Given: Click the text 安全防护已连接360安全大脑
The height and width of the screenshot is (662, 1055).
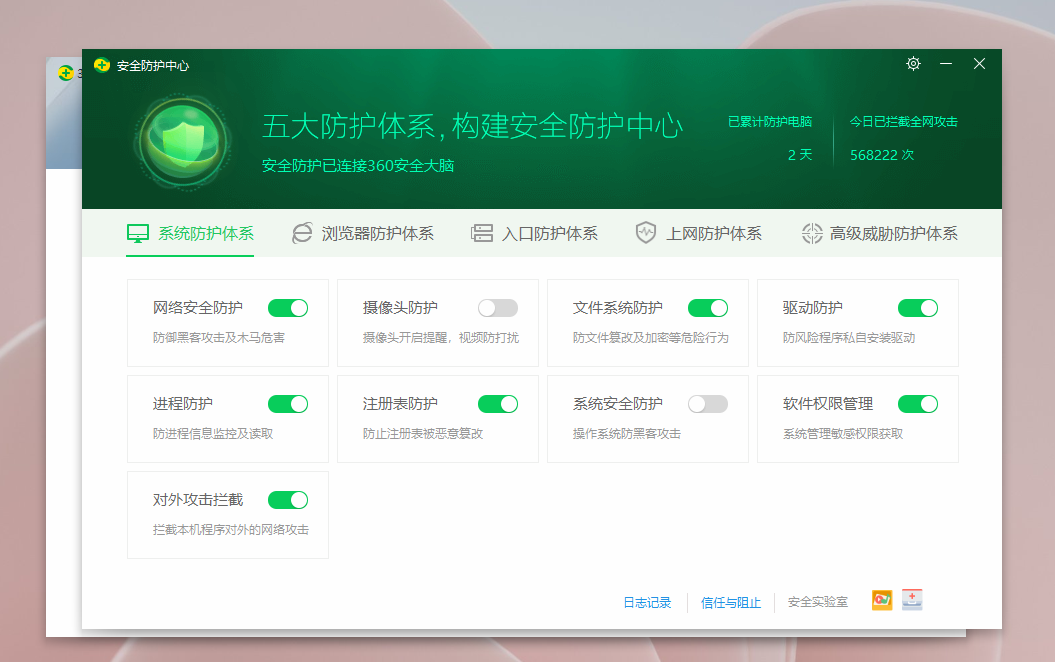Looking at the screenshot, I should [x=358, y=166].
